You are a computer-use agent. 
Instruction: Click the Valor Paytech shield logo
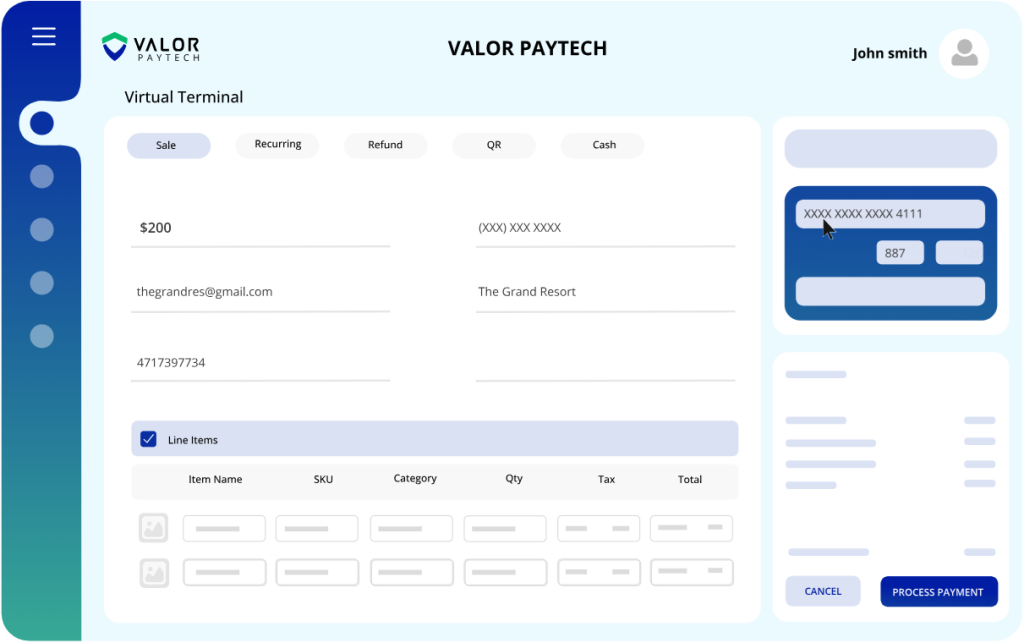tap(114, 46)
